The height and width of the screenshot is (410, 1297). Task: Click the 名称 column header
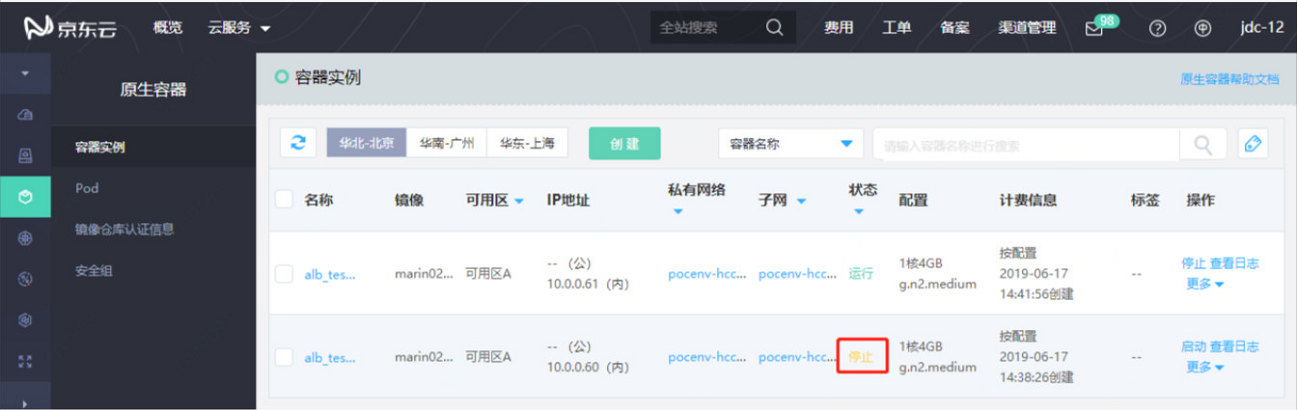click(x=318, y=200)
